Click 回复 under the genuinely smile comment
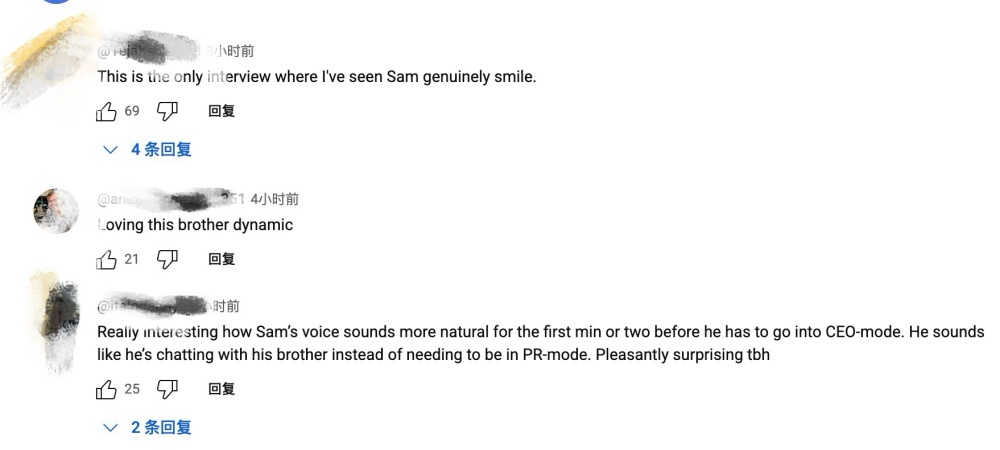The height and width of the screenshot is (450, 1000). coord(221,111)
